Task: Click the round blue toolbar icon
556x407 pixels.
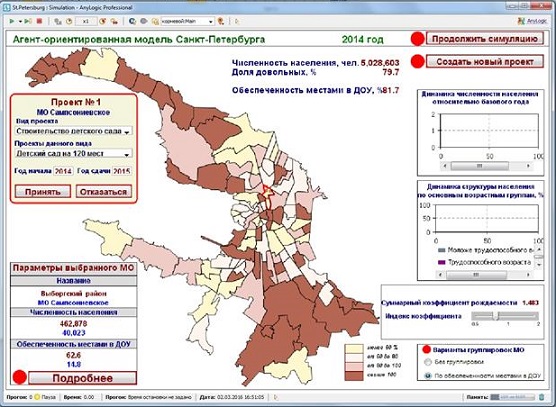Action: point(133,22)
